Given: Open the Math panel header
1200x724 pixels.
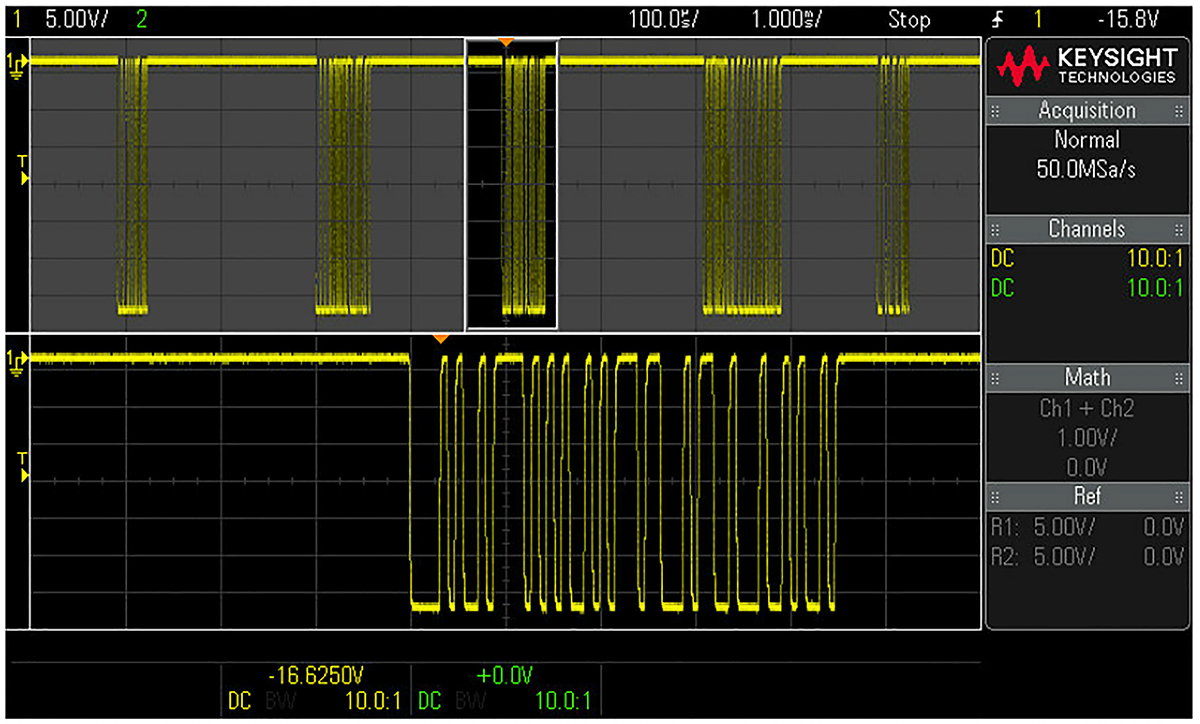Looking at the screenshot, I should click(1087, 378).
